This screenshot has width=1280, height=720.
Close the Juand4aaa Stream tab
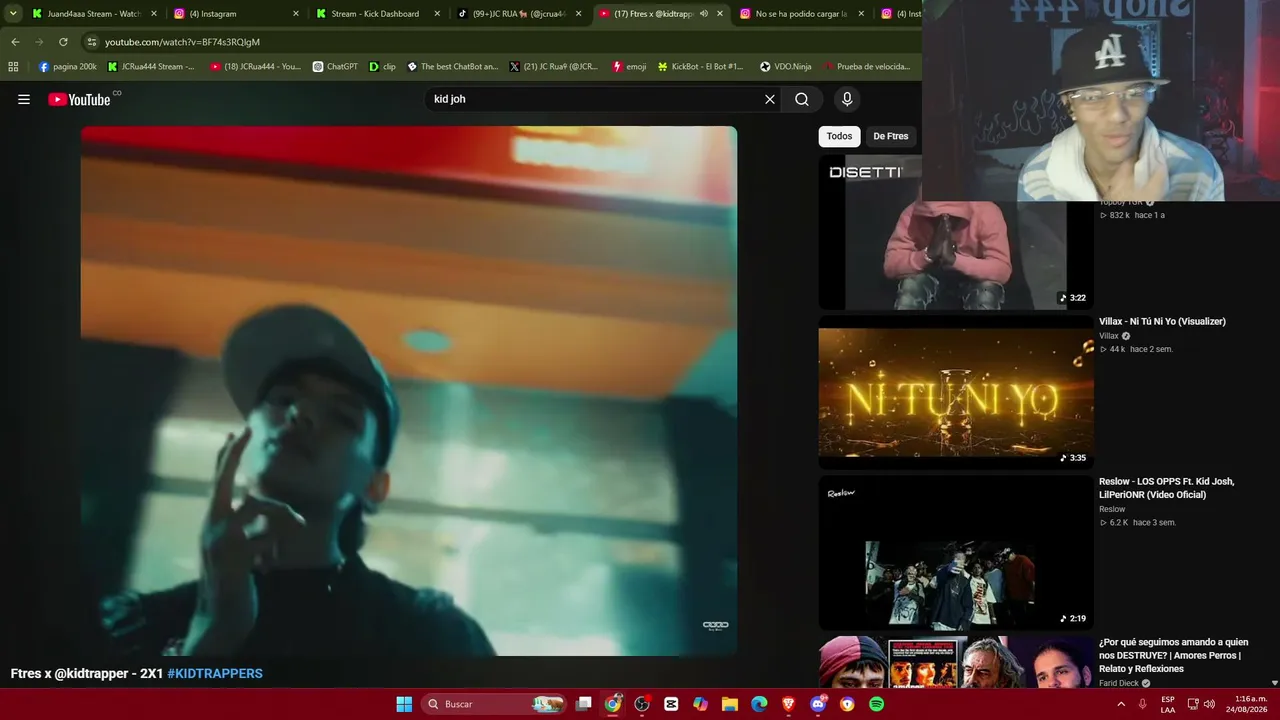click(x=154, y=14)
